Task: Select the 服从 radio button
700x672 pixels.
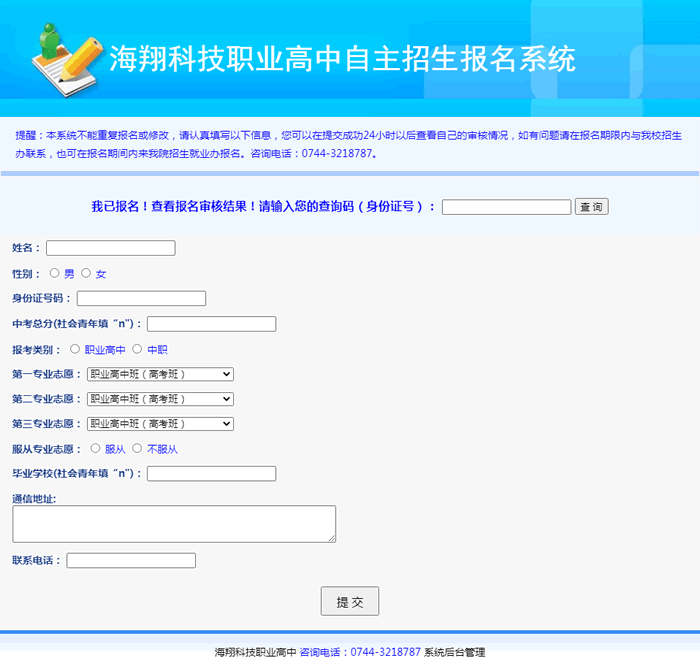Action: 95,448
